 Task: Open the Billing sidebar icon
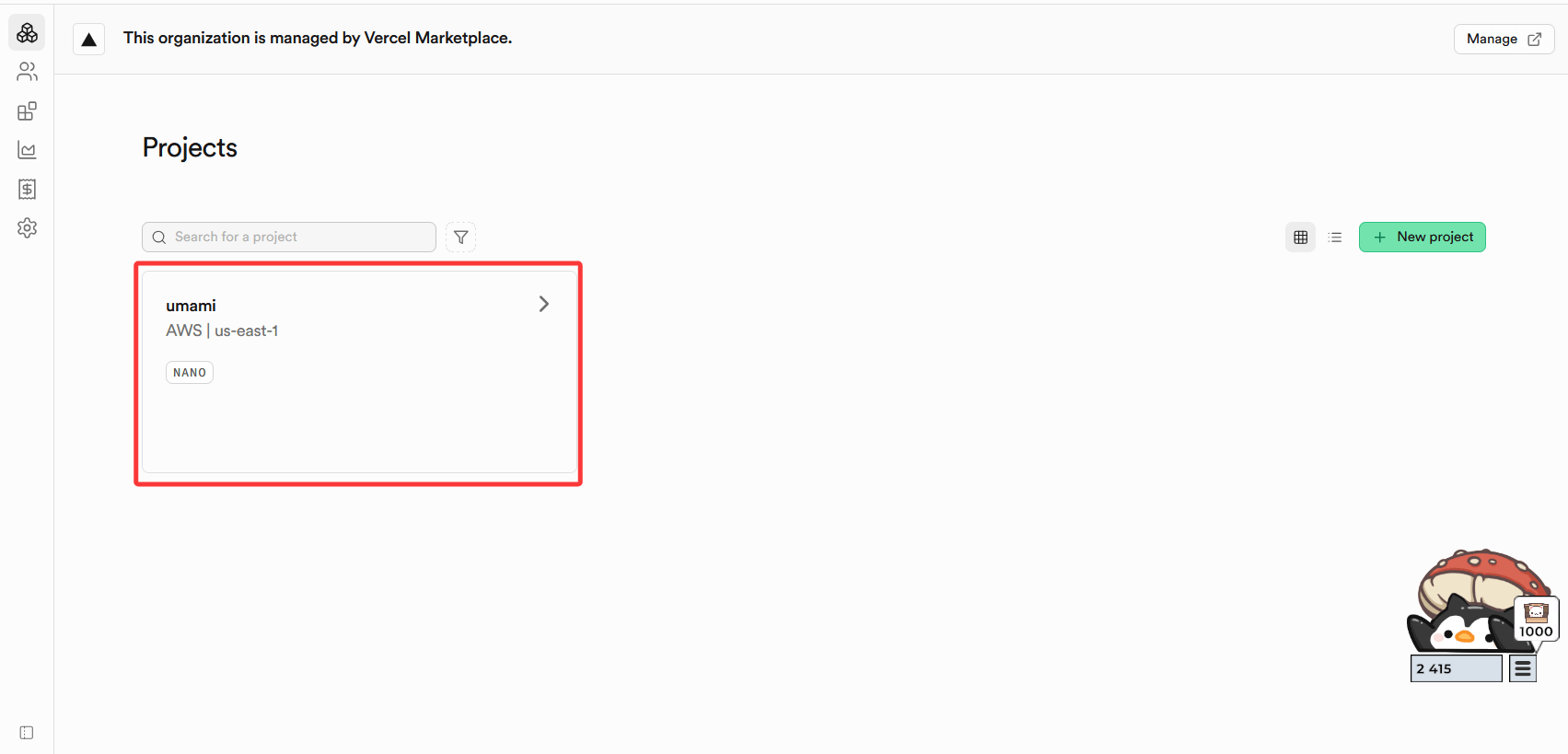28,189
